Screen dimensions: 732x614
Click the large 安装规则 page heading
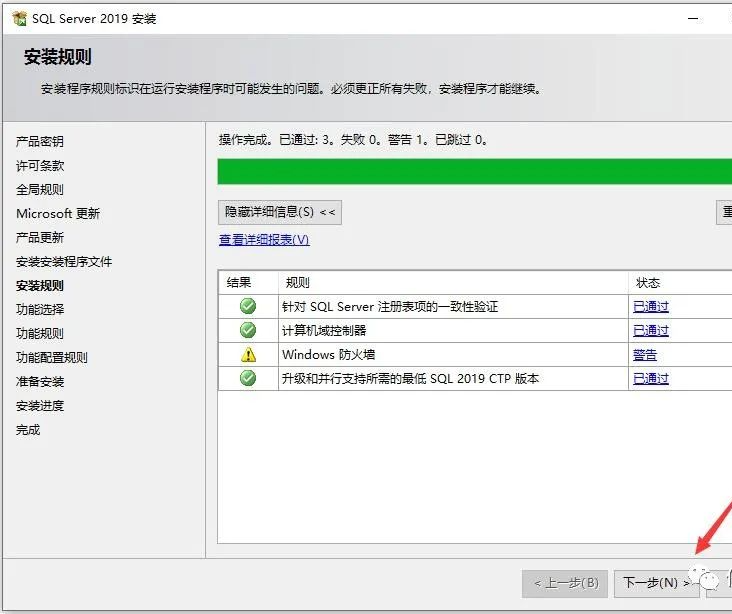click(57, 57)
